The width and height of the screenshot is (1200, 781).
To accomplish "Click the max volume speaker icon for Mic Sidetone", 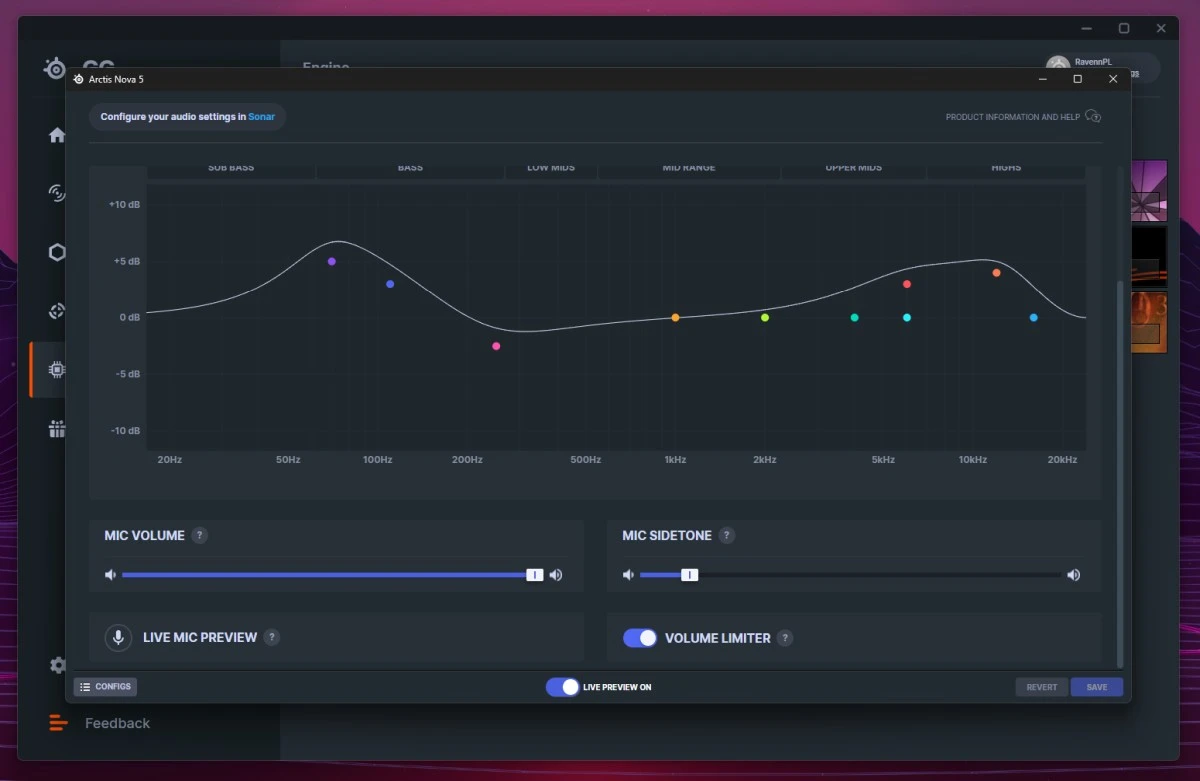I will [1073, 575].
